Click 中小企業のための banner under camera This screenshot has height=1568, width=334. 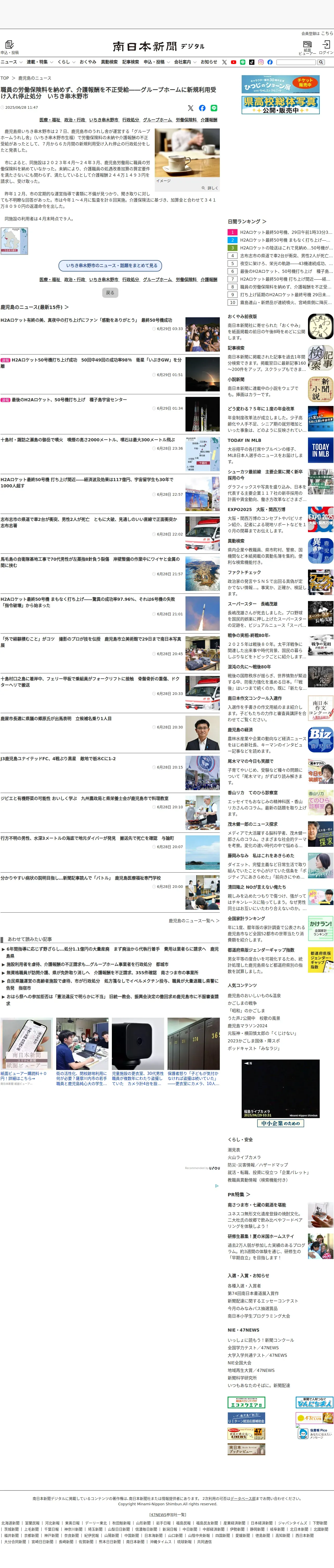(280, 1124)
